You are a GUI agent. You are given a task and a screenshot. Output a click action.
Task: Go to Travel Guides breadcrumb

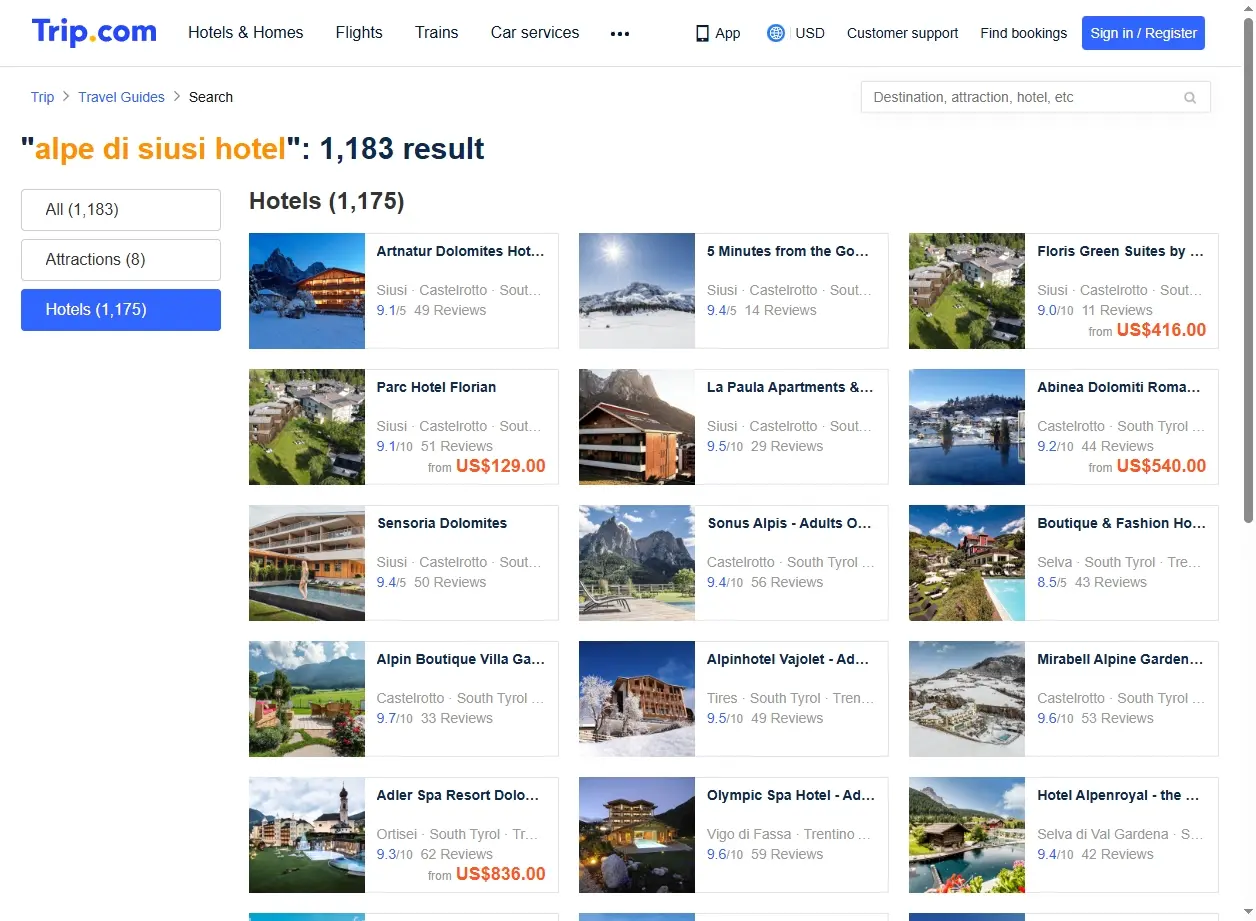pyautogui.click(x=121, y=97)
